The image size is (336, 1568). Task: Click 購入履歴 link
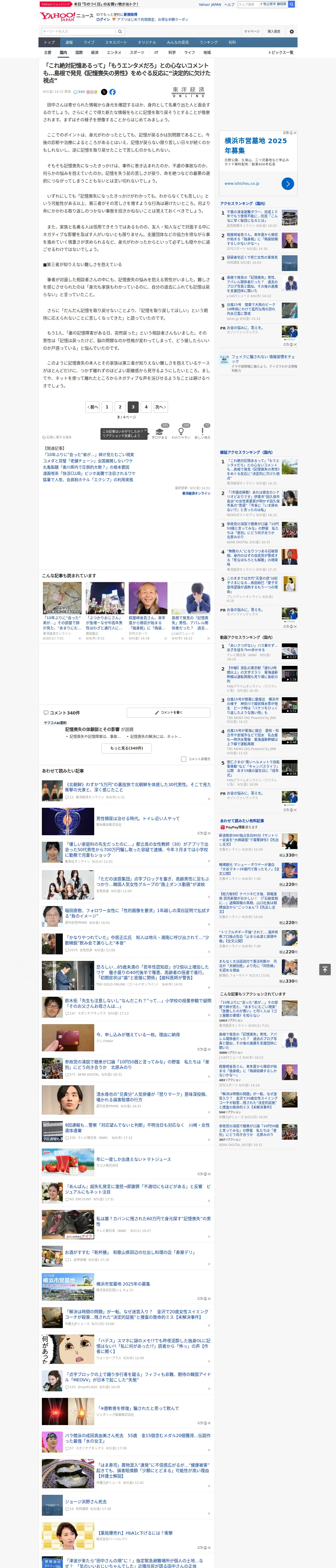(x=274, y=32)
